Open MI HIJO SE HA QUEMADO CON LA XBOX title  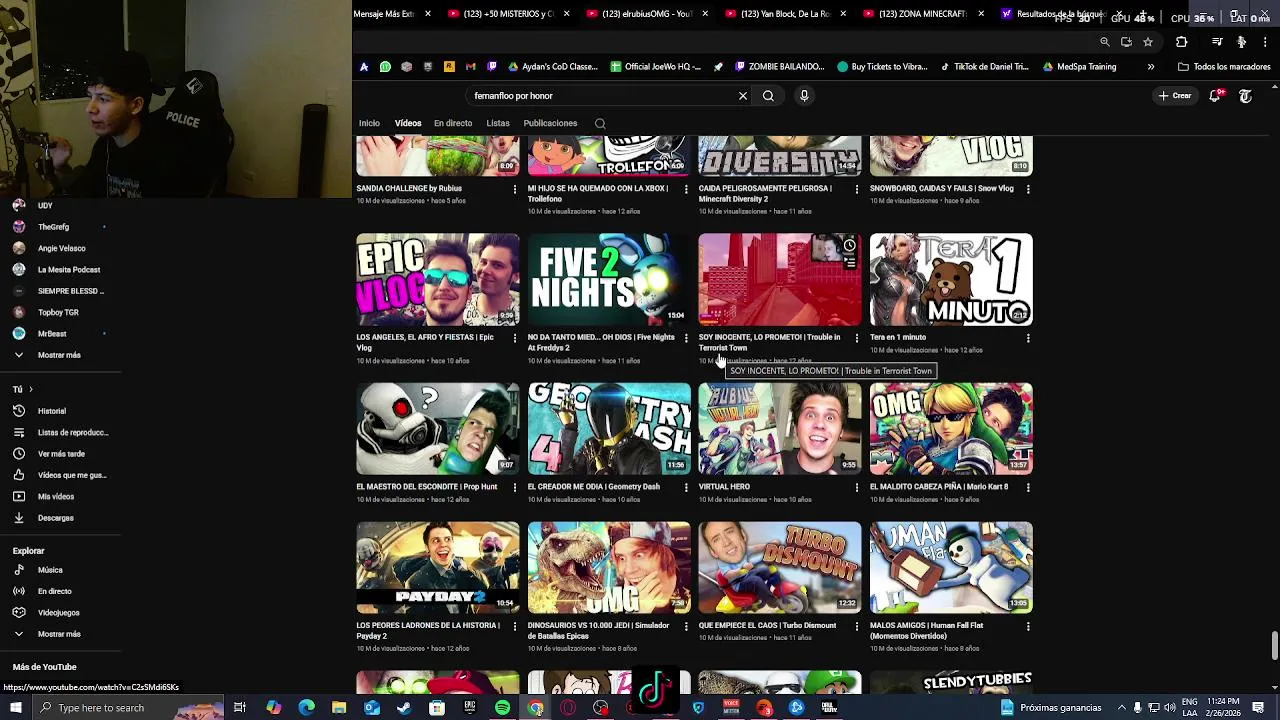point(598,193)
